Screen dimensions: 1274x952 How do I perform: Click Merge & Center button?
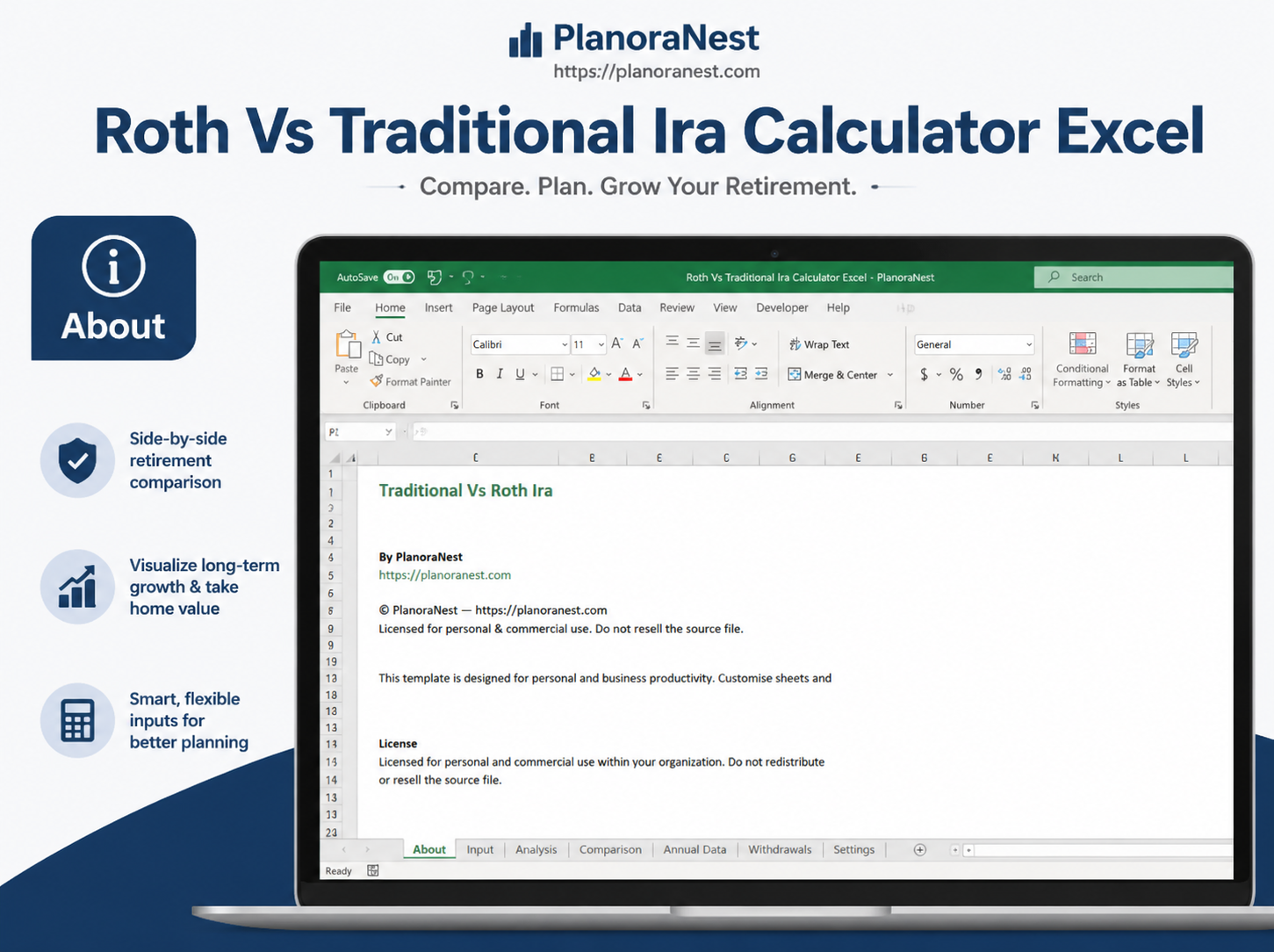point(832,375)
